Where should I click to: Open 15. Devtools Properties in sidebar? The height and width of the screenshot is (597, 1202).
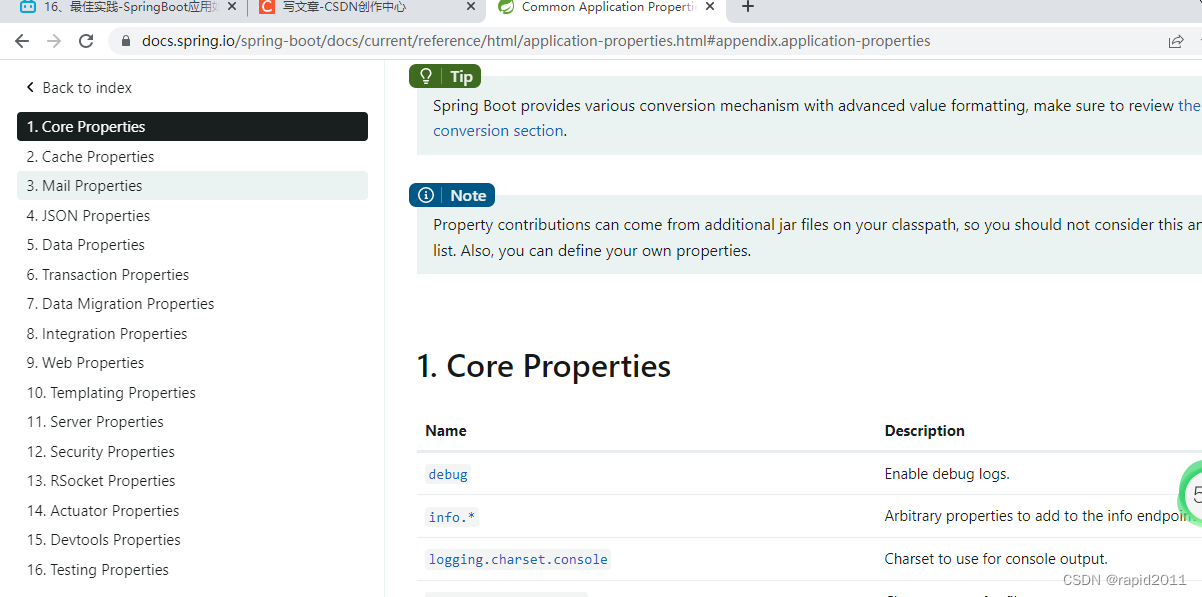tap(192, 540)
